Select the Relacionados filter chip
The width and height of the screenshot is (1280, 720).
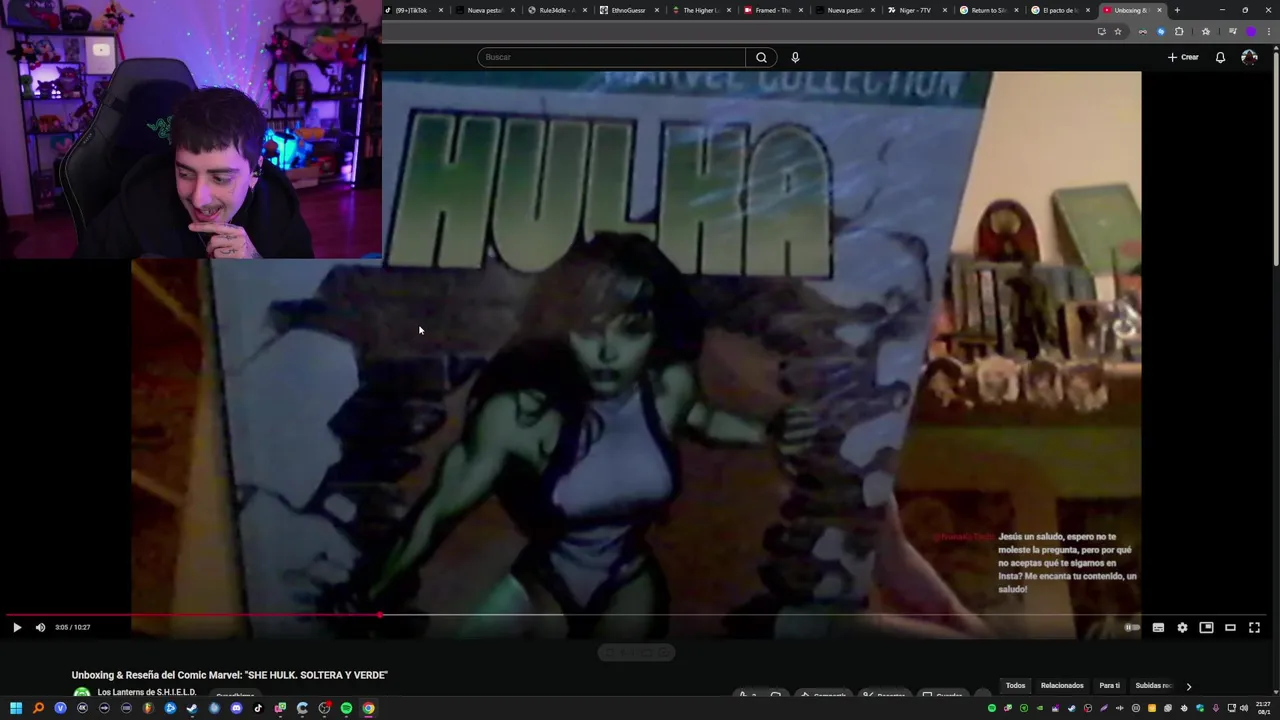coord(1062,686)
